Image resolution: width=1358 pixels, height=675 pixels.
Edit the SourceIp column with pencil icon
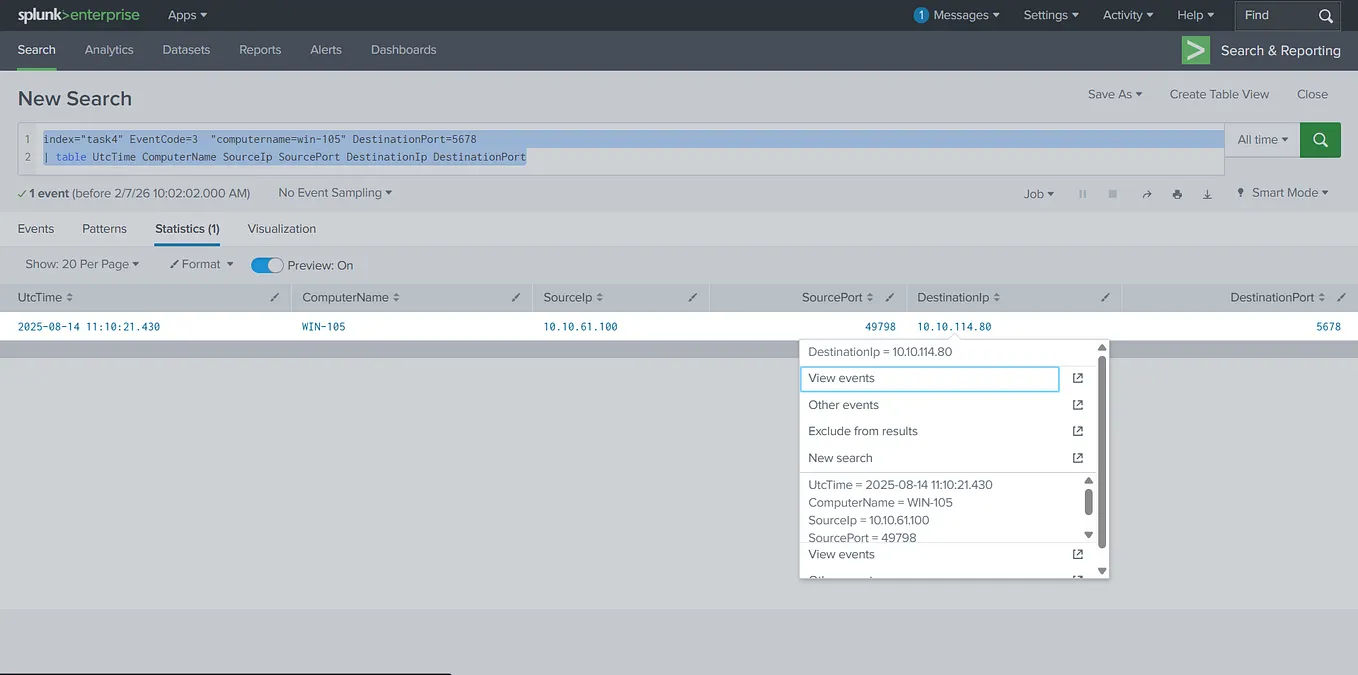(x=693, y=298)
